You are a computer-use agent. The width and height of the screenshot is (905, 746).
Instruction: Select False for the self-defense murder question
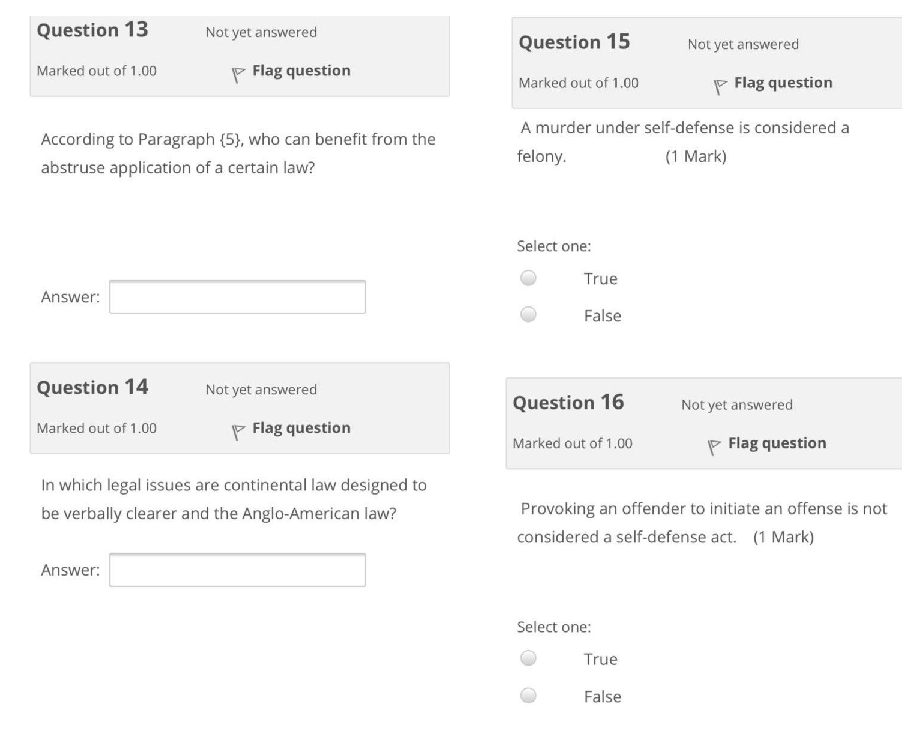coord(526,315)
